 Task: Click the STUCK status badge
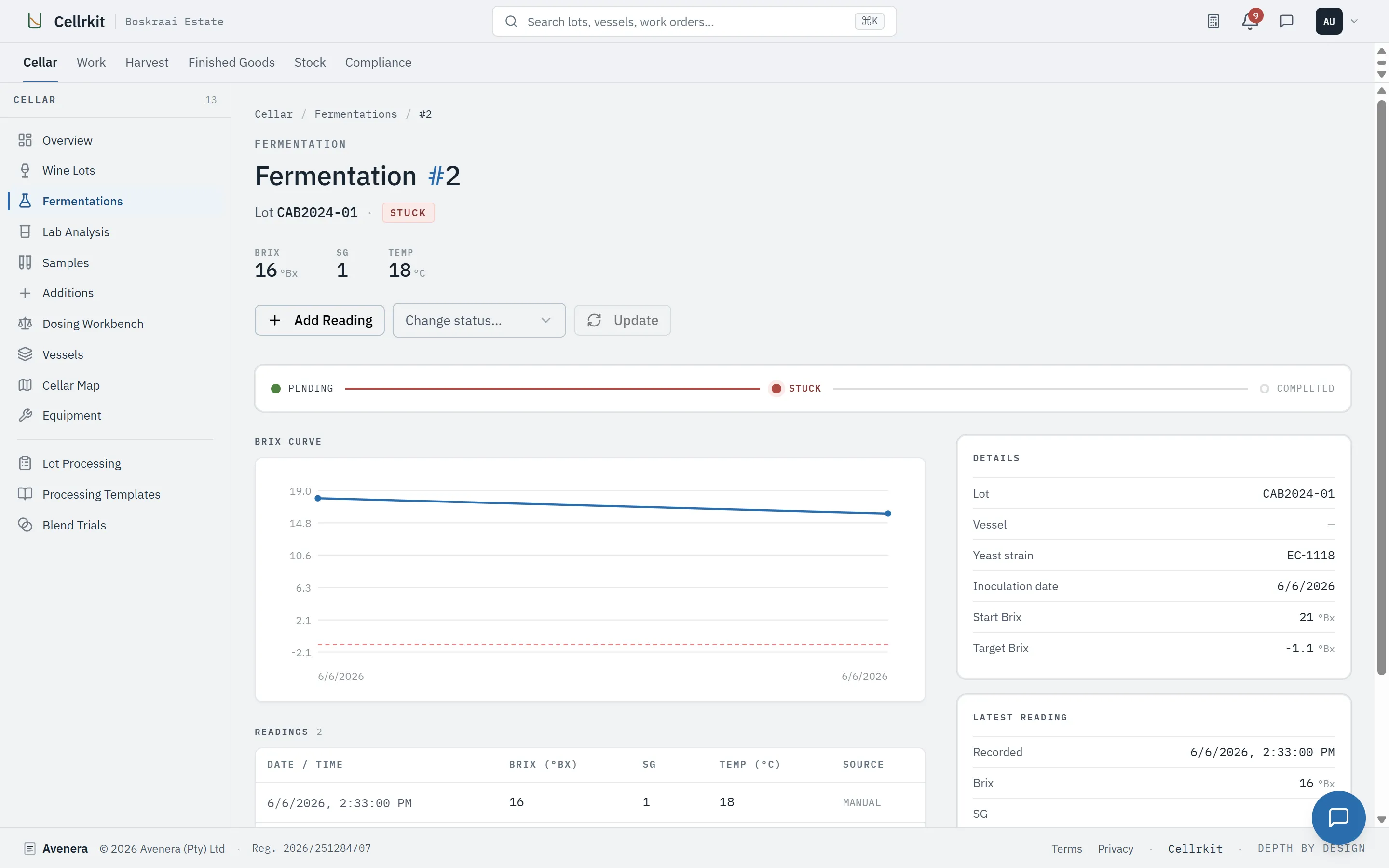(408, 212)
